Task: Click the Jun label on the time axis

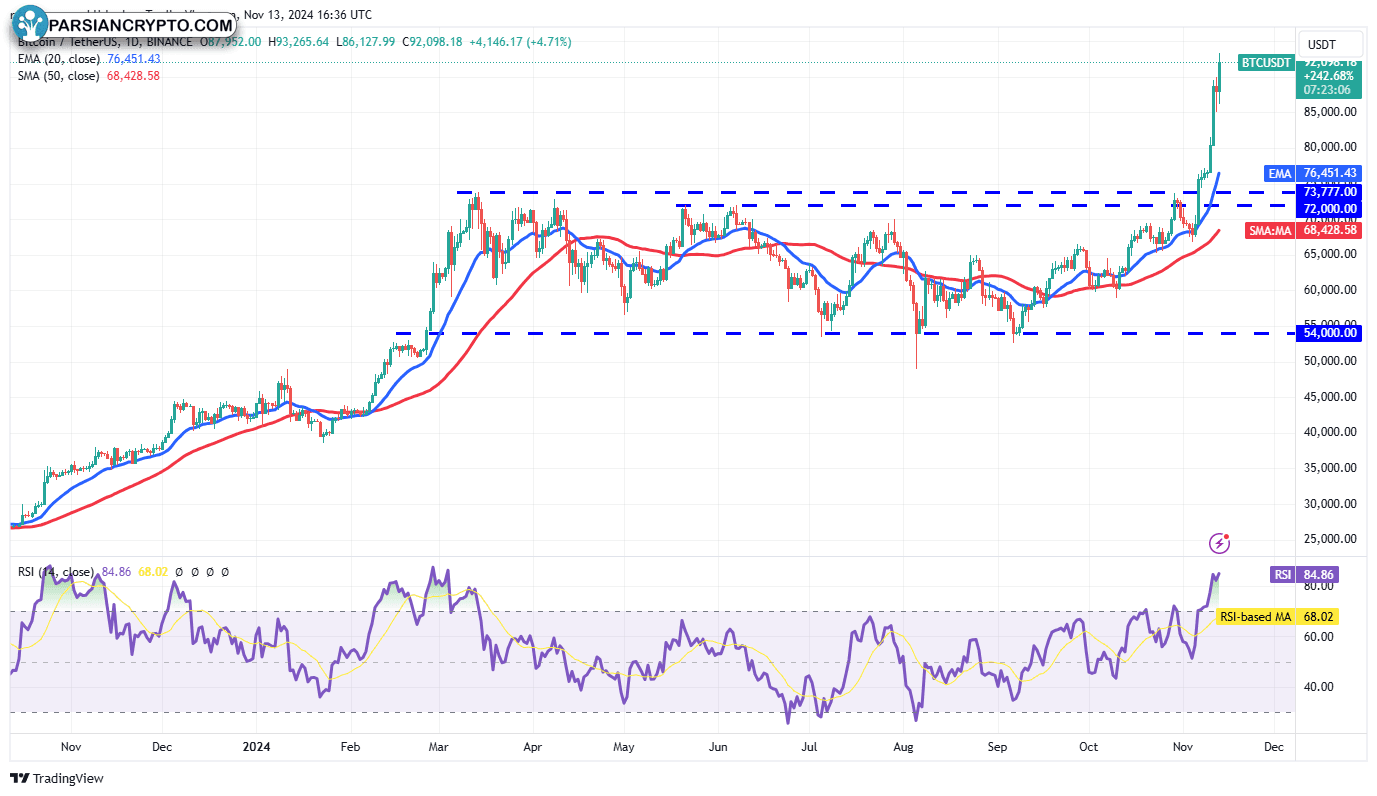Action: point(718,747)
